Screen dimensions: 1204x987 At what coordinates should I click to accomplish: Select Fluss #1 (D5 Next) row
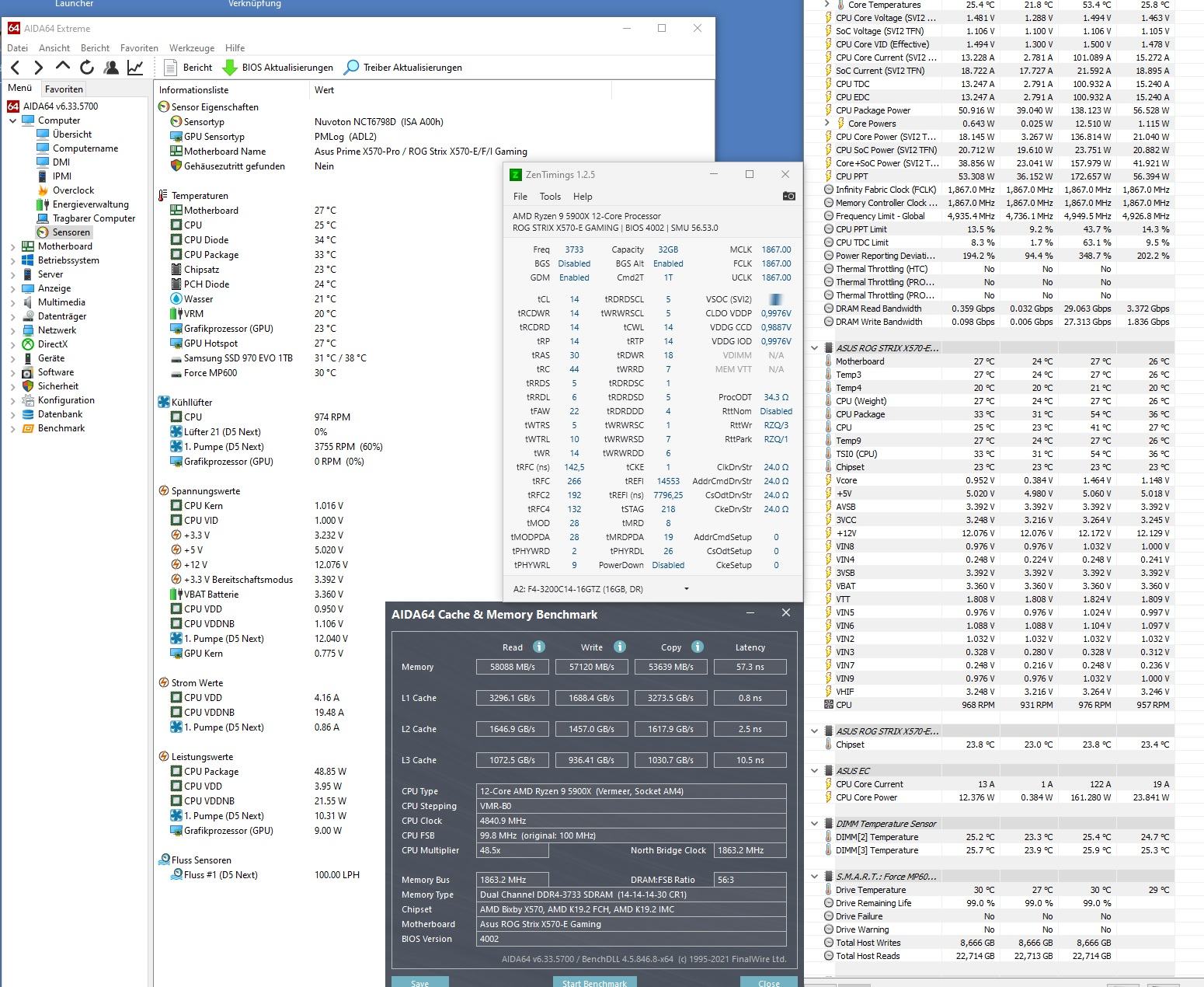point(269,874)
